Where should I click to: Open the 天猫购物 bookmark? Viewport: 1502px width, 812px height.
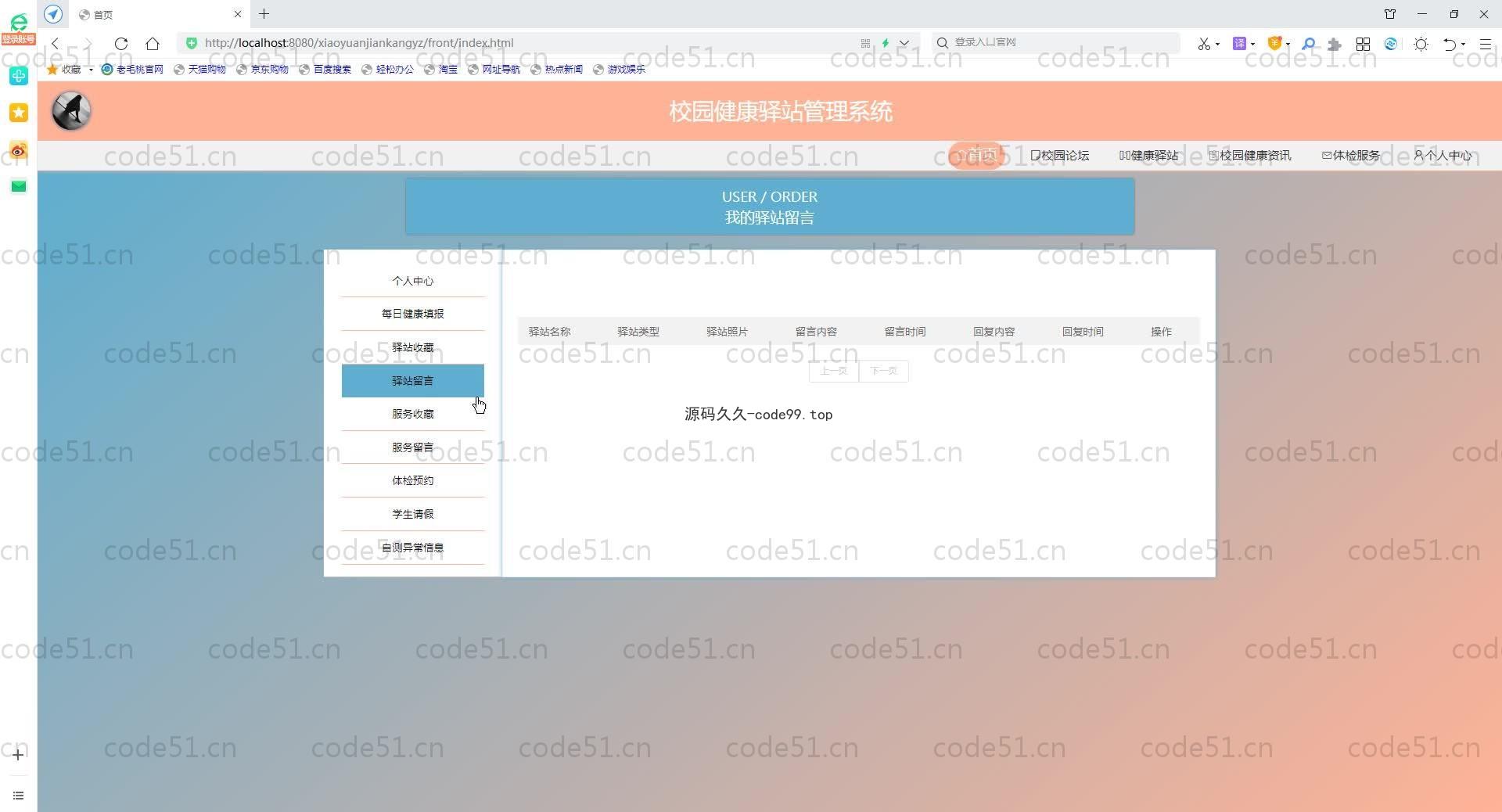click(199, 70)
